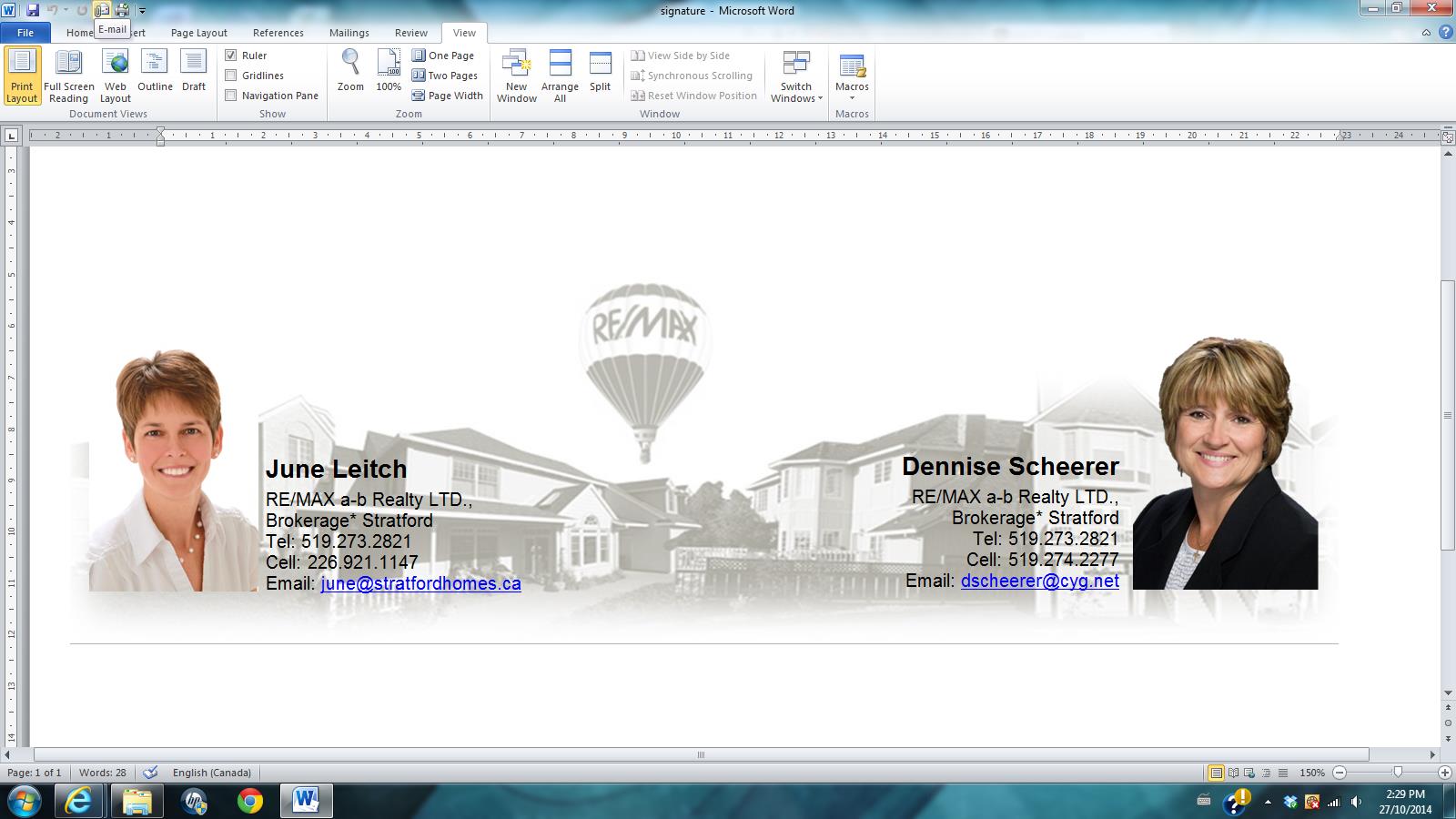Open Full Screen Reading view

[x=69, y=76]
